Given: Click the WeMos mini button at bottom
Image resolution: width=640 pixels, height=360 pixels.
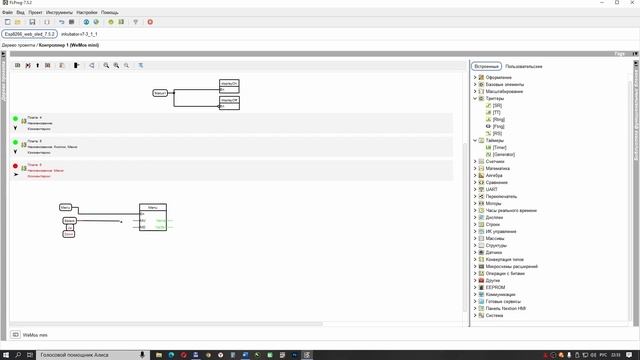Looking at the screenshot, I should coord(29,335).
